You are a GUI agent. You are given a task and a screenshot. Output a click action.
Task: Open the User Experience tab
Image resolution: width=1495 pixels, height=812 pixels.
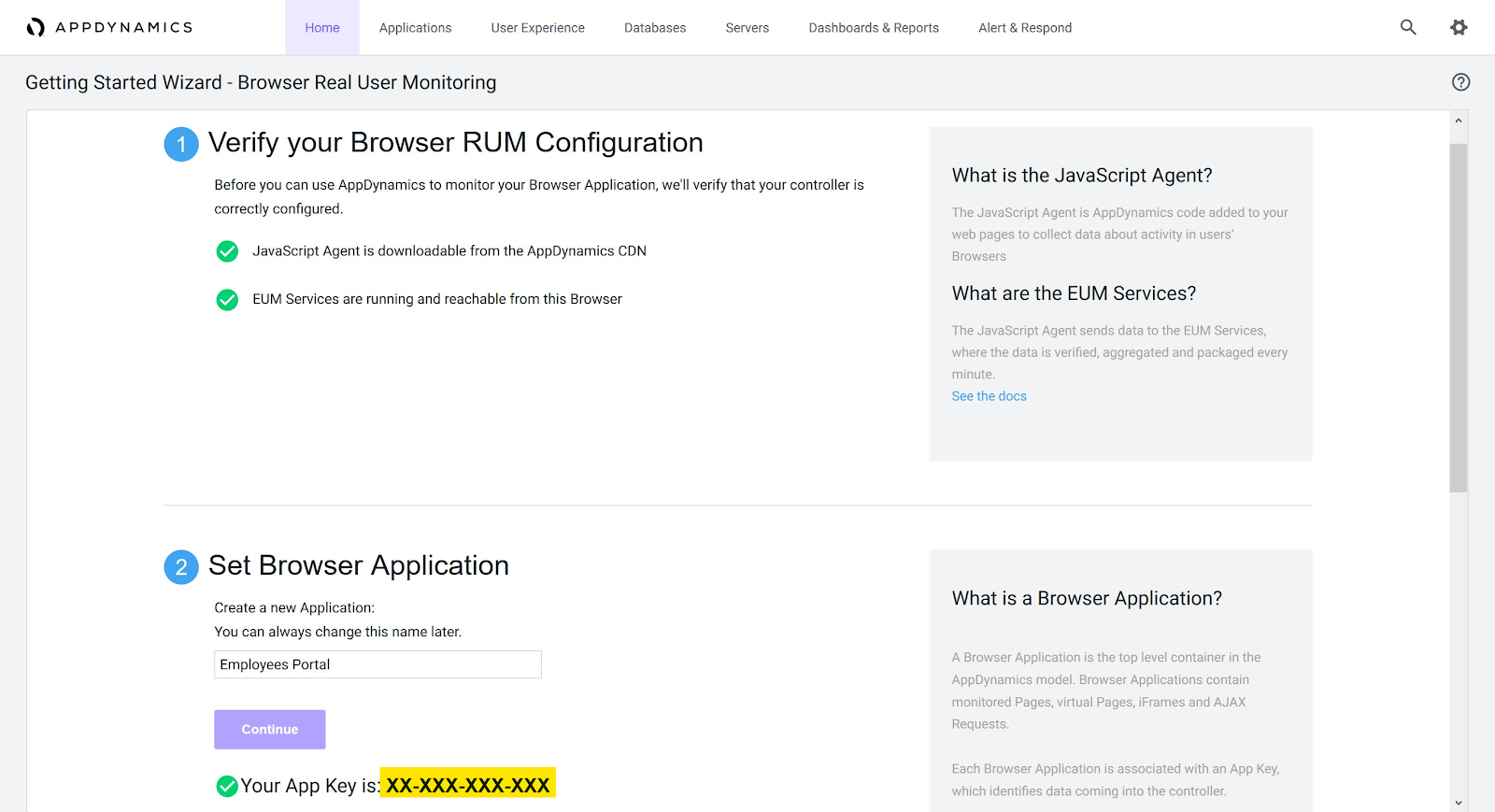pos(538,27)
